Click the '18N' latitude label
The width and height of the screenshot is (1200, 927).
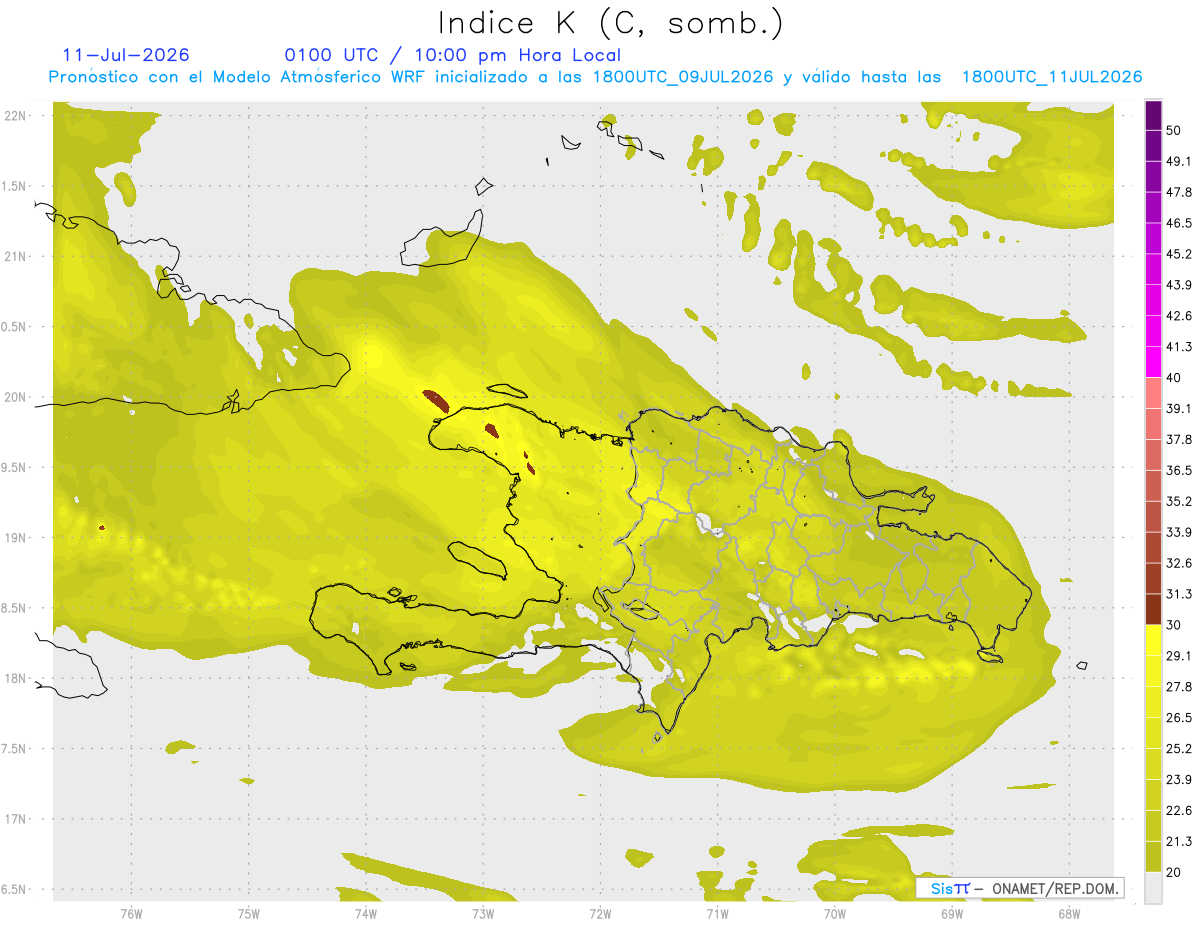(x=16, y=679)
